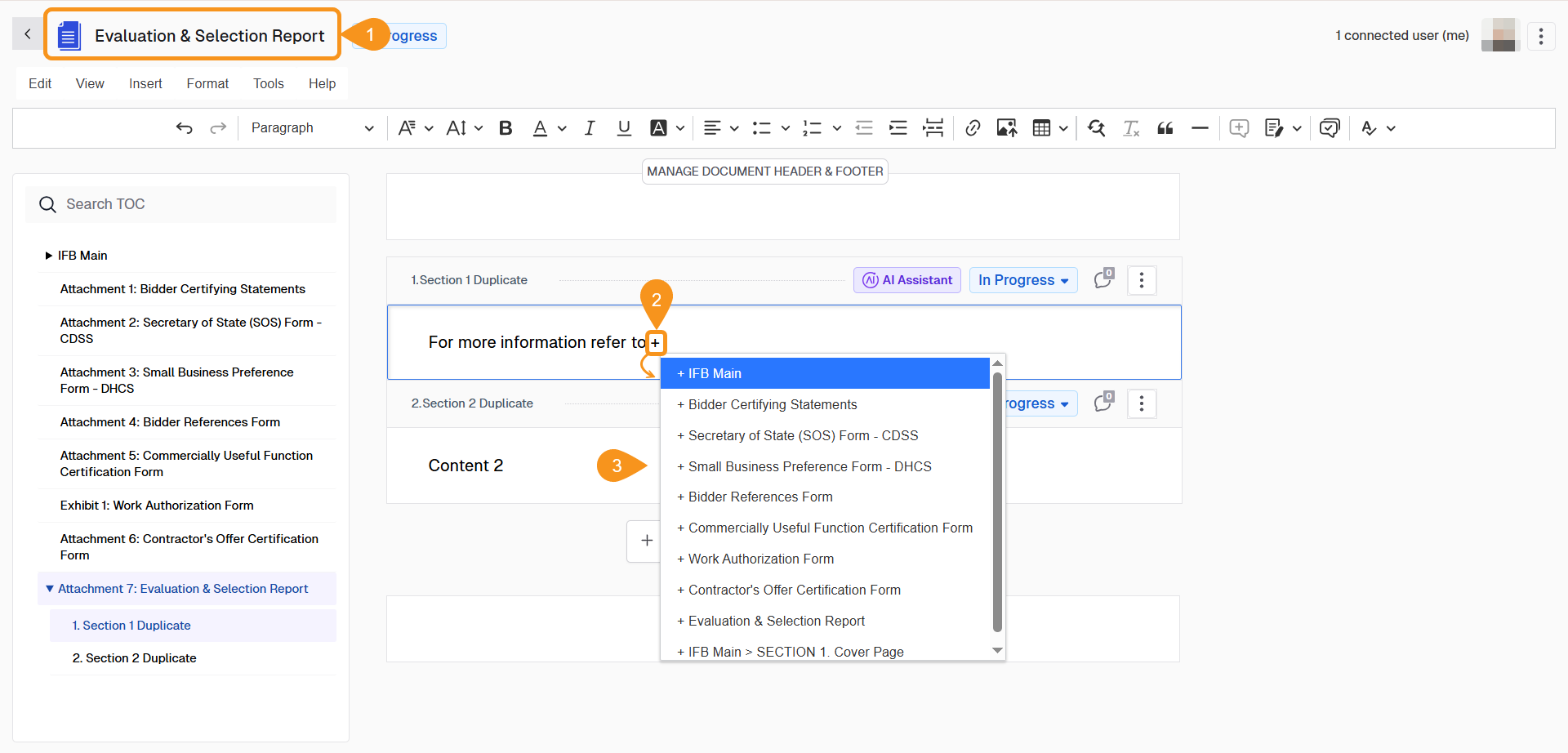
Task: Expand the IFB Main tree section
Action: 48,255
